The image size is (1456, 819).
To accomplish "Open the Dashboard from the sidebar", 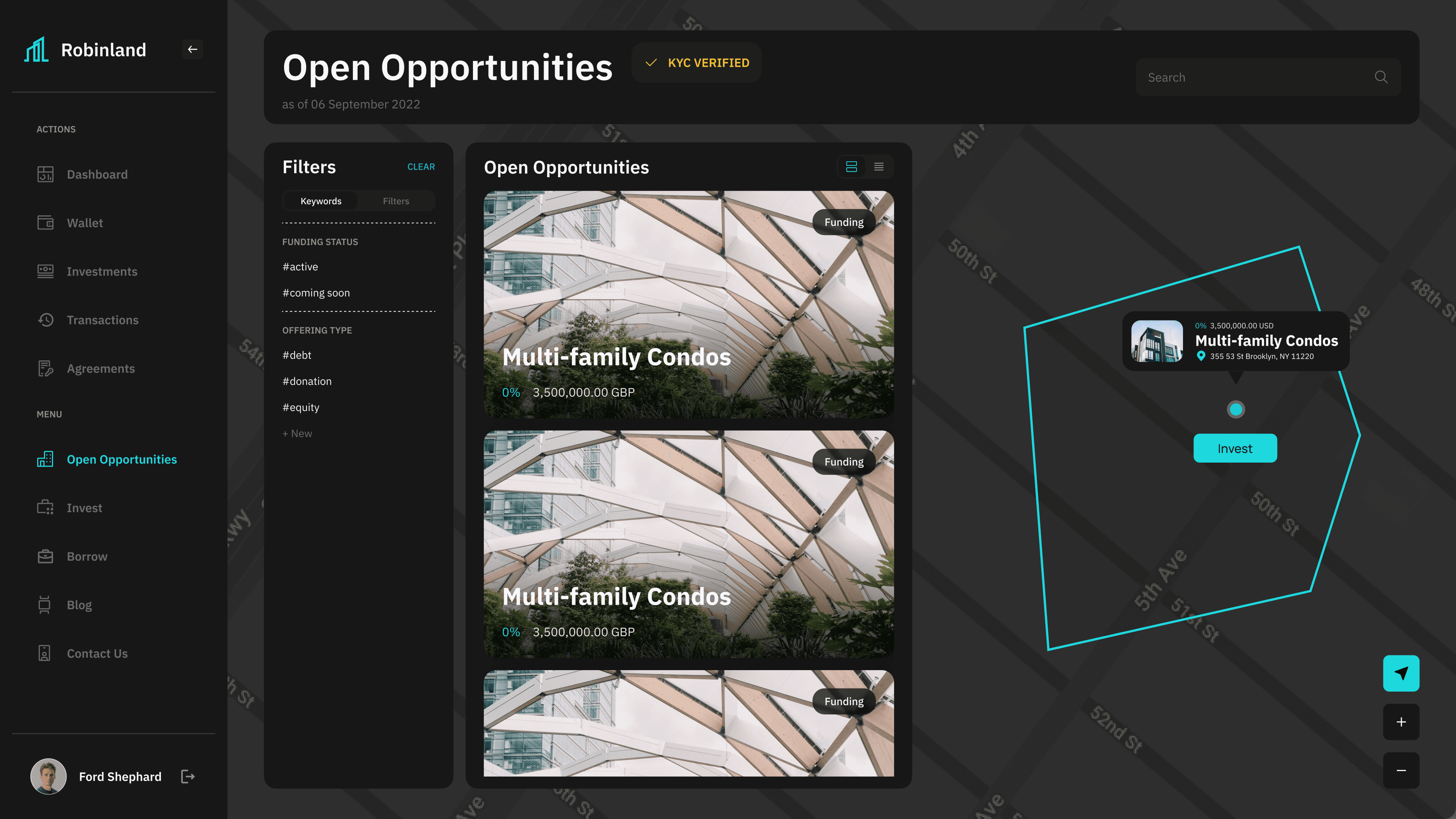I will coord(97,174).
